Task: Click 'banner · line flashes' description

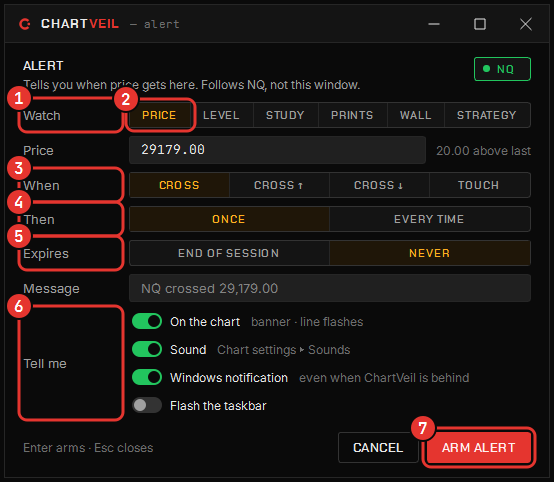Action: coord(307,322)
